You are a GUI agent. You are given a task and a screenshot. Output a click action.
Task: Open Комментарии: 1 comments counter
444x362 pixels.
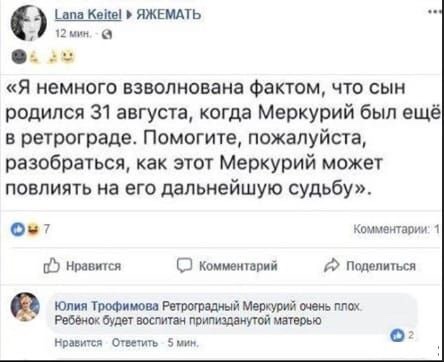point(397,229)
